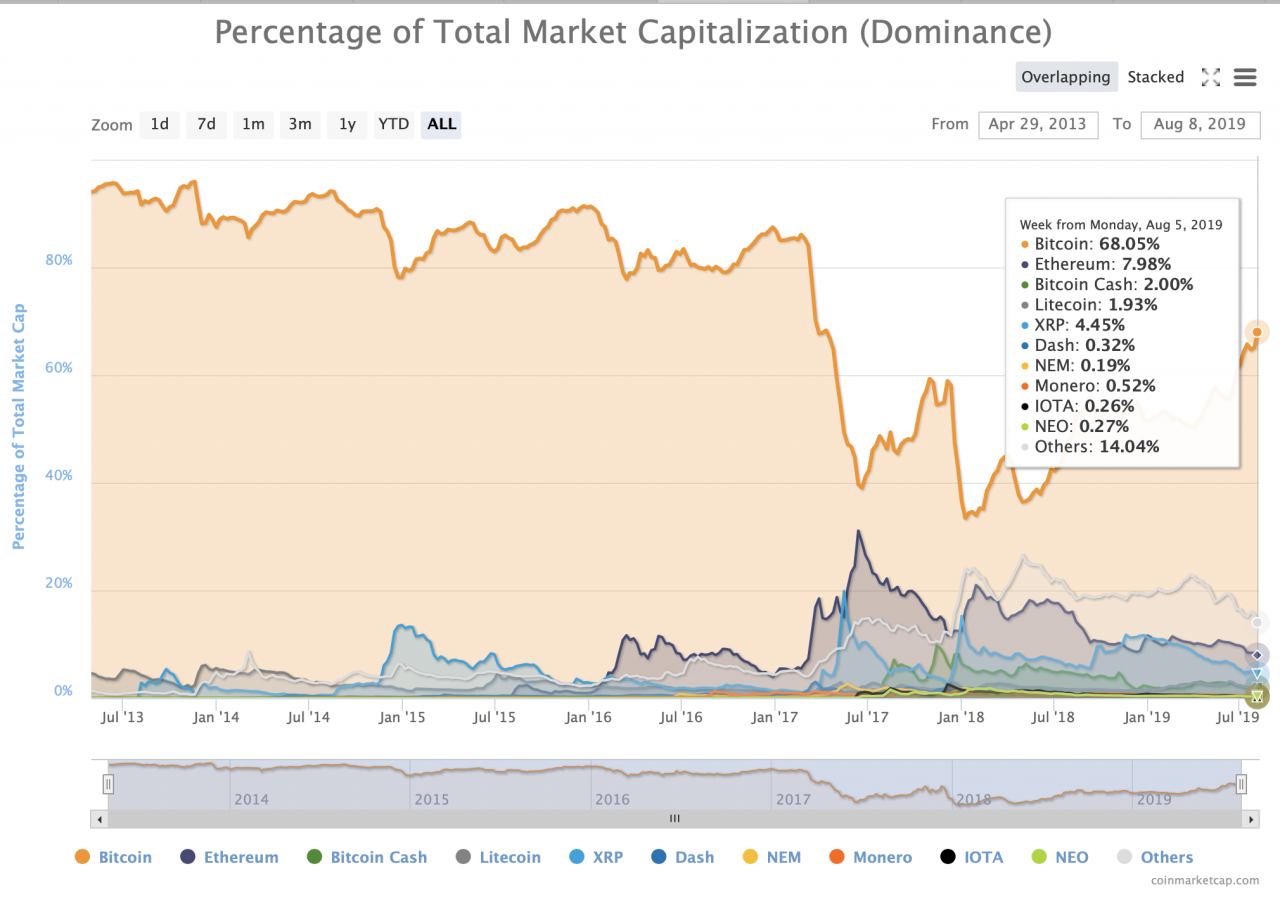Click the From date field Apr 29, 2013
Screen dimensions: 1280x897
point(1038,124)
